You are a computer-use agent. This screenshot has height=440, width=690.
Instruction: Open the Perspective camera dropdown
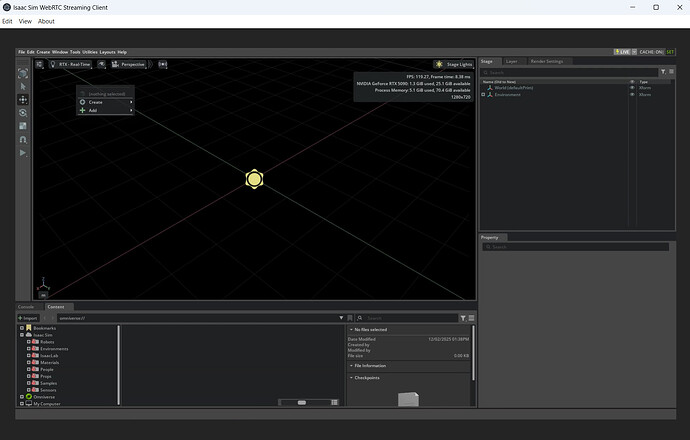(x=128, y=64)
